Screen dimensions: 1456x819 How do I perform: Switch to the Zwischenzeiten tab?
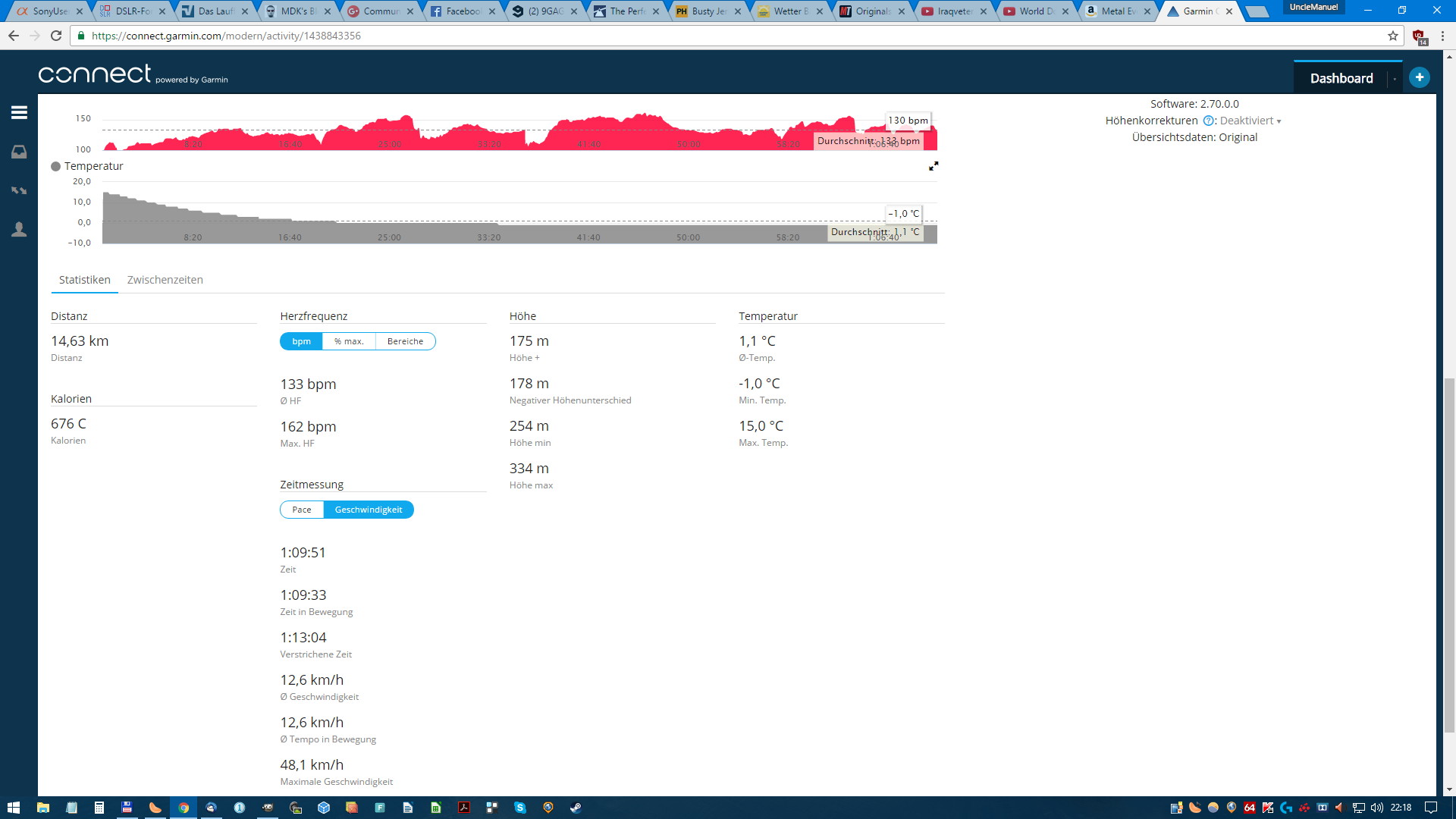coord(165,280)
